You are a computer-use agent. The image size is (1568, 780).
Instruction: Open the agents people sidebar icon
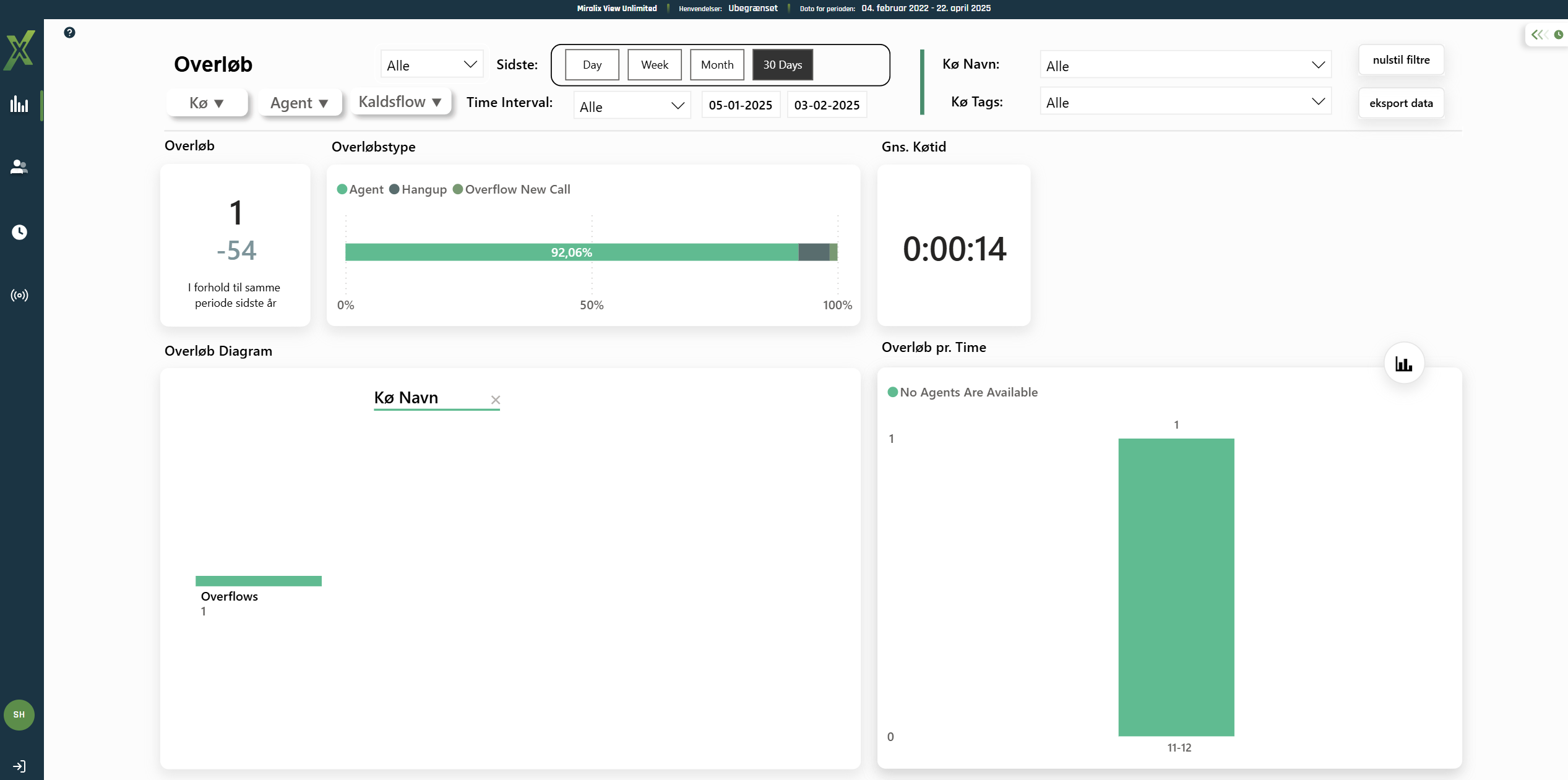[19, 167]
